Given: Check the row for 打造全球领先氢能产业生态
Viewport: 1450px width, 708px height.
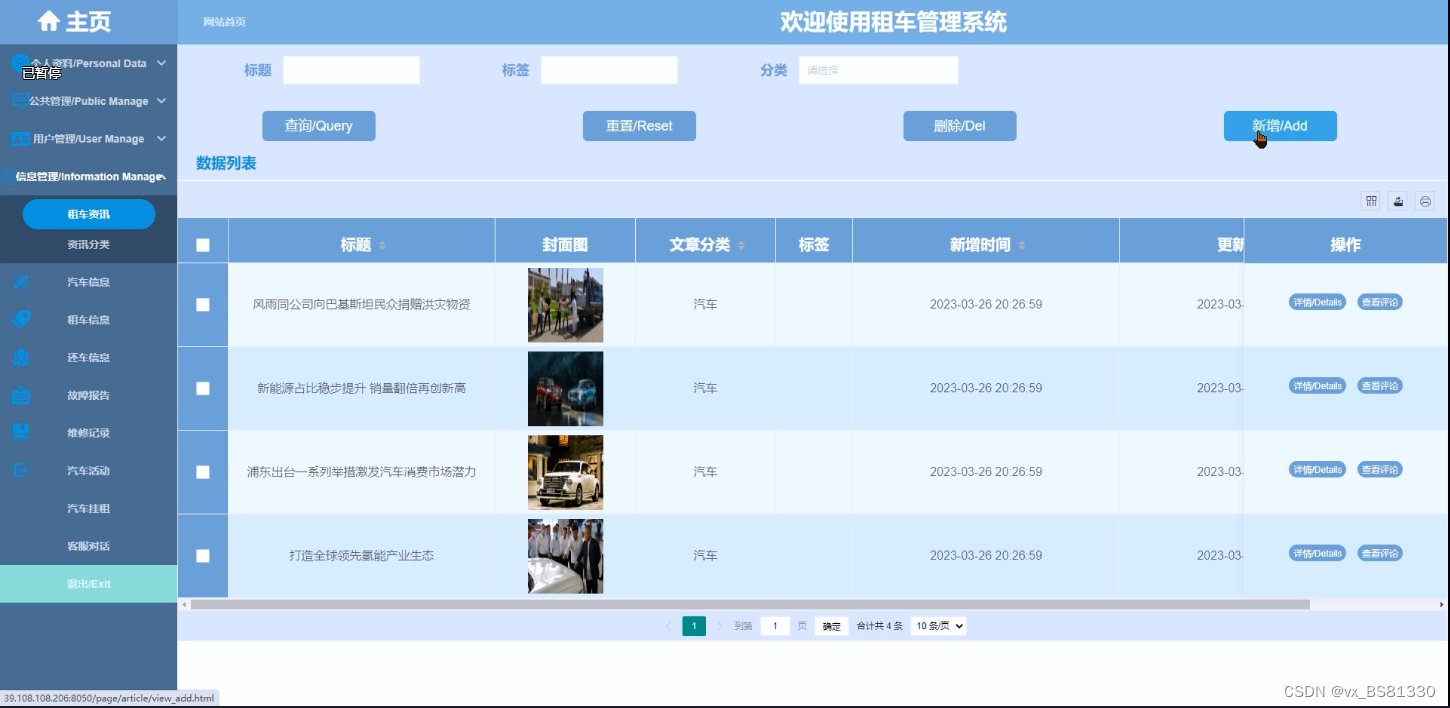Looking at the screenshot, I should [x=203, y=556].
